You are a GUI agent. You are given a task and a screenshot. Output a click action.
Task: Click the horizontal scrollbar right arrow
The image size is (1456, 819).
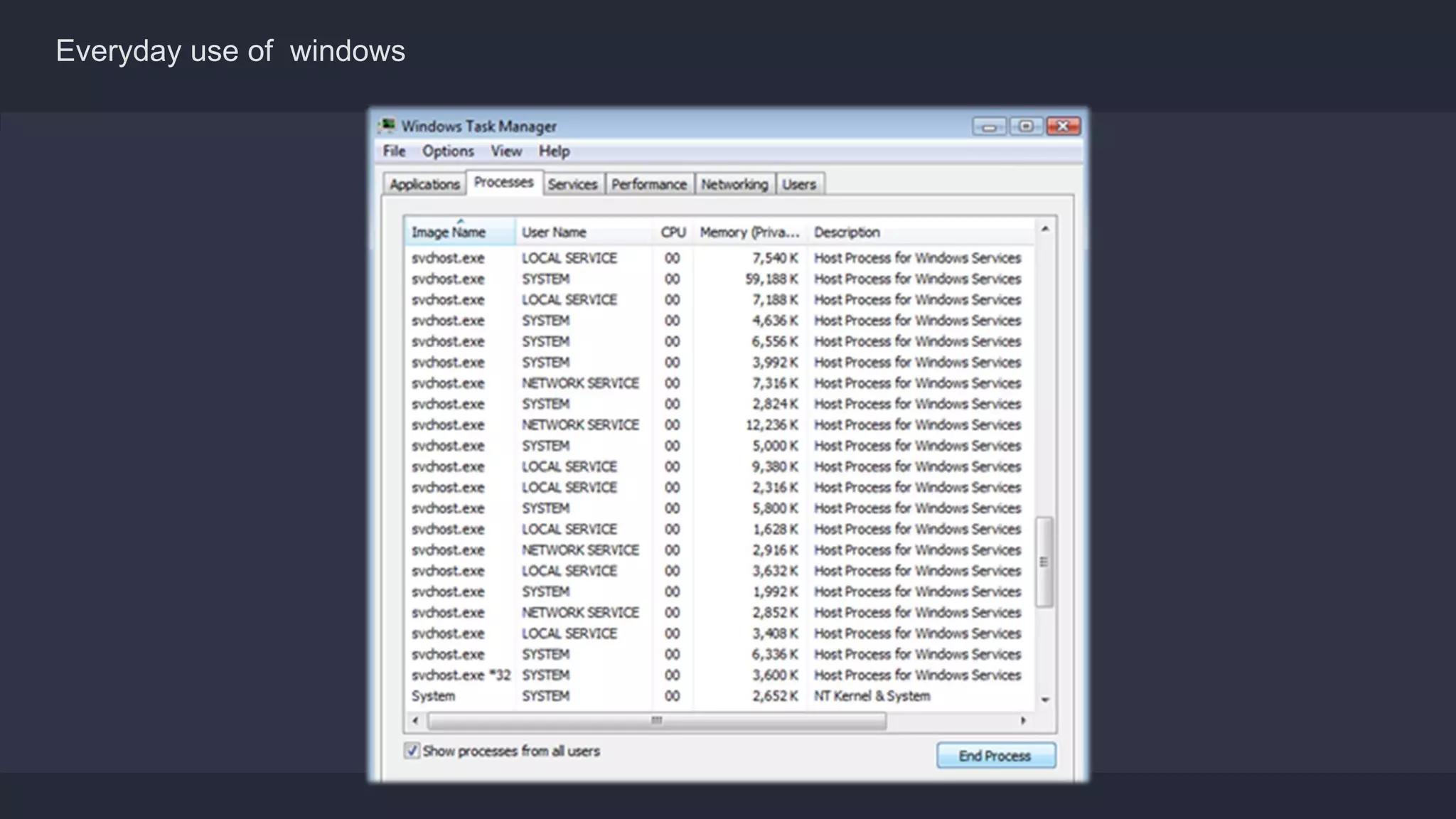coord(1023,721)
